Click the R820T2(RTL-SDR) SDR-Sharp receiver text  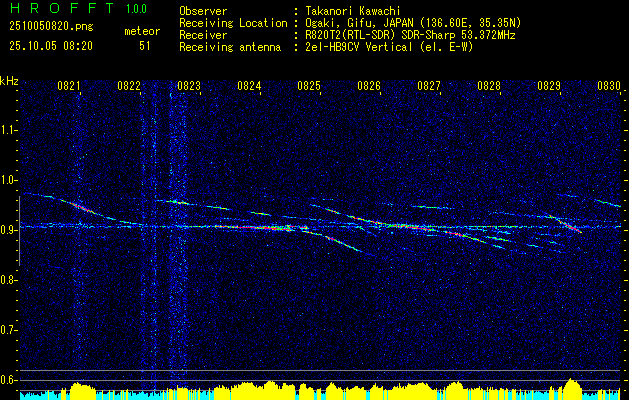click(x=410, y=35)
